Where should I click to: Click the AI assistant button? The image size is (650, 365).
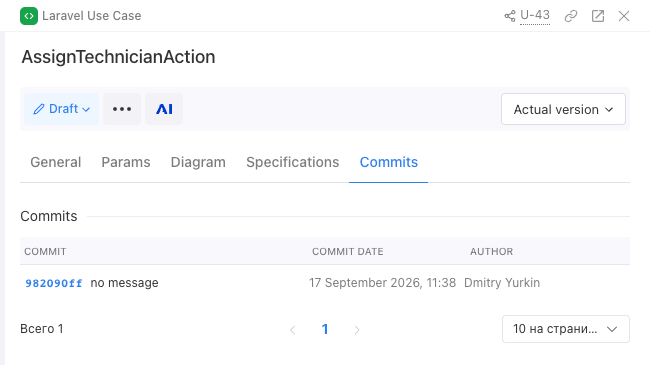pyautogui.click(x=164, y=109)
